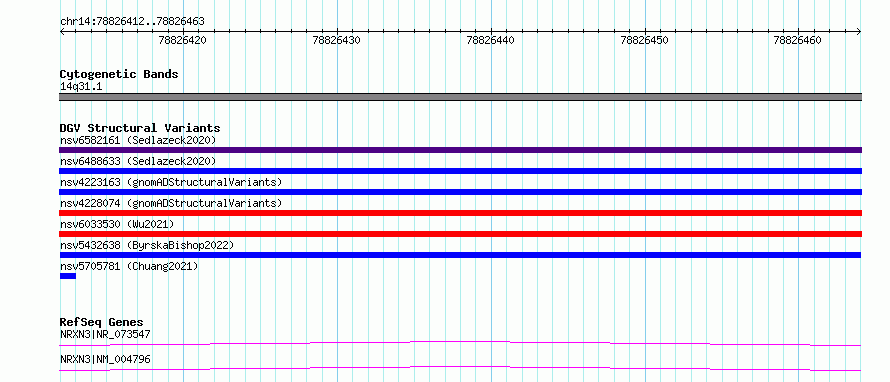Open variant nsv5432638 (ByrskaBishop2022) label
The width and height of the screenshot is (890, 382).
[147, 245]
